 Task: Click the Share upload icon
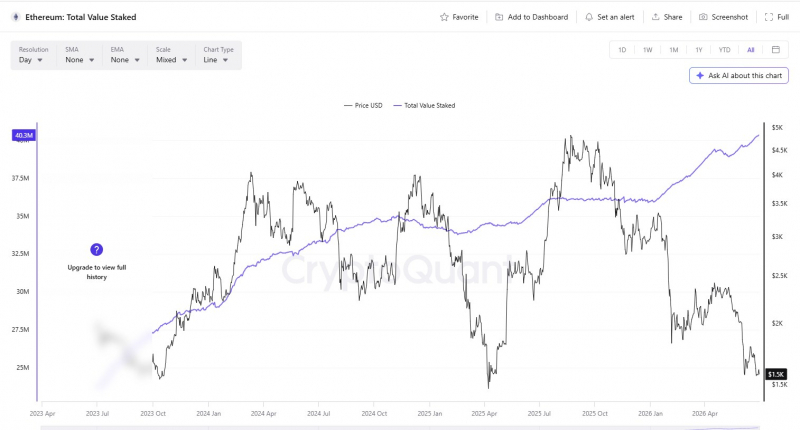[x=656, y=17]
